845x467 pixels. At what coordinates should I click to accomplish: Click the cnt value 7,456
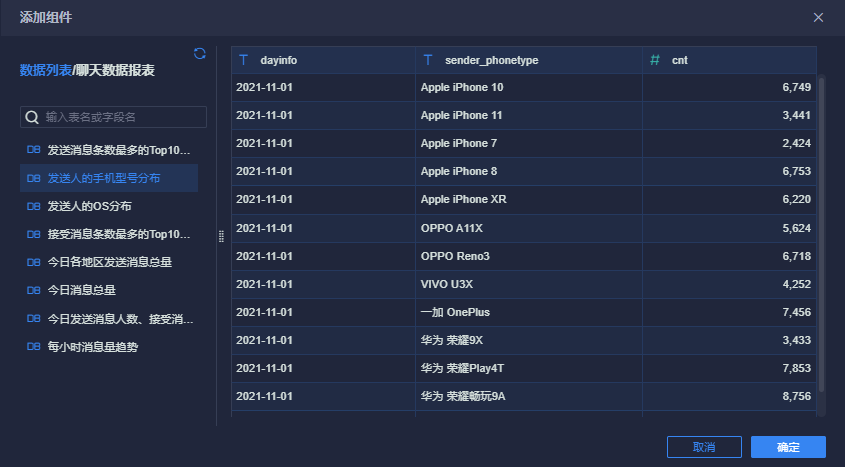(796, 312)
